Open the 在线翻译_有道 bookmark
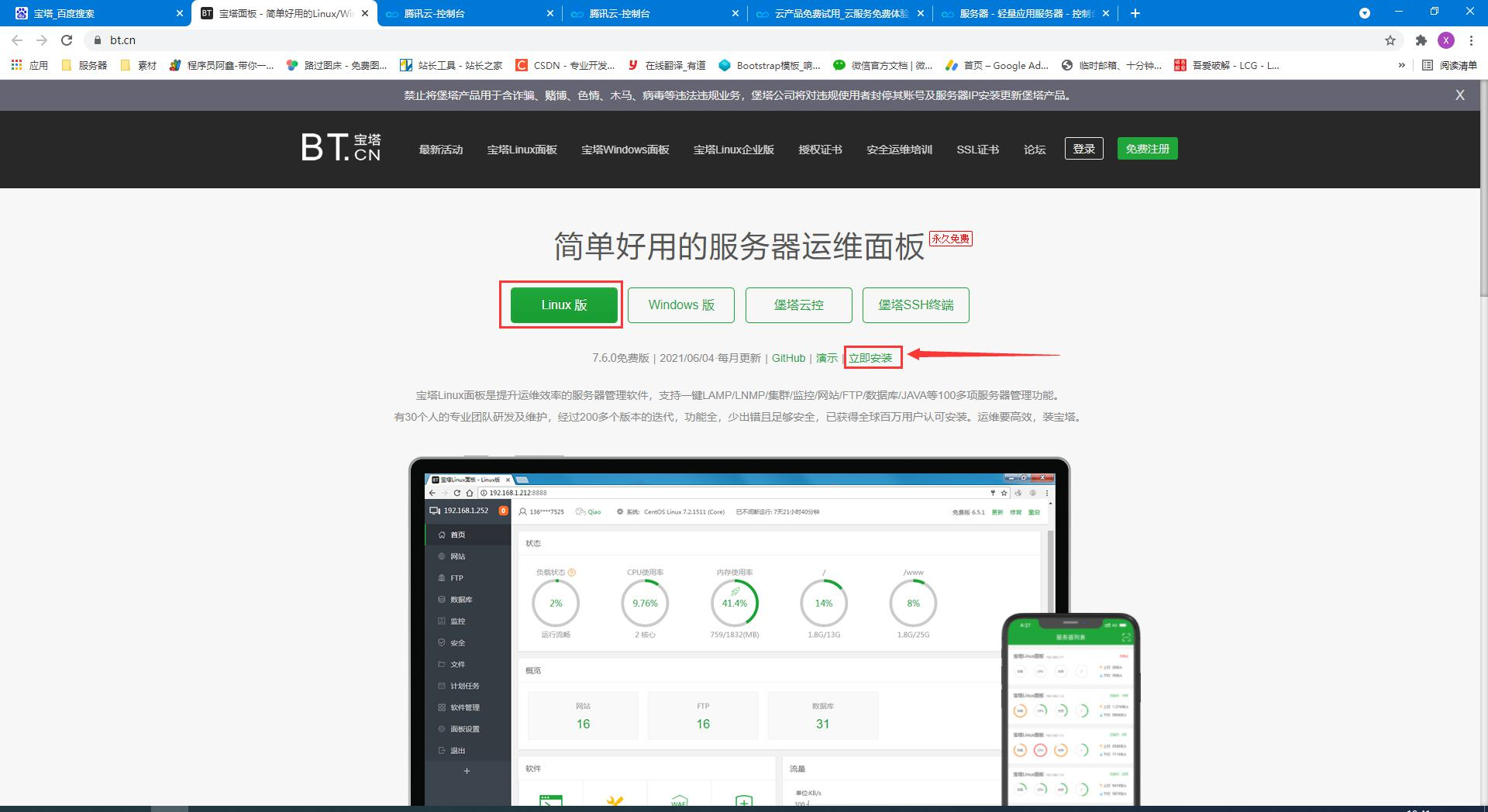The height and width of the screenshot is (812, 1488). tap(666, 66)
